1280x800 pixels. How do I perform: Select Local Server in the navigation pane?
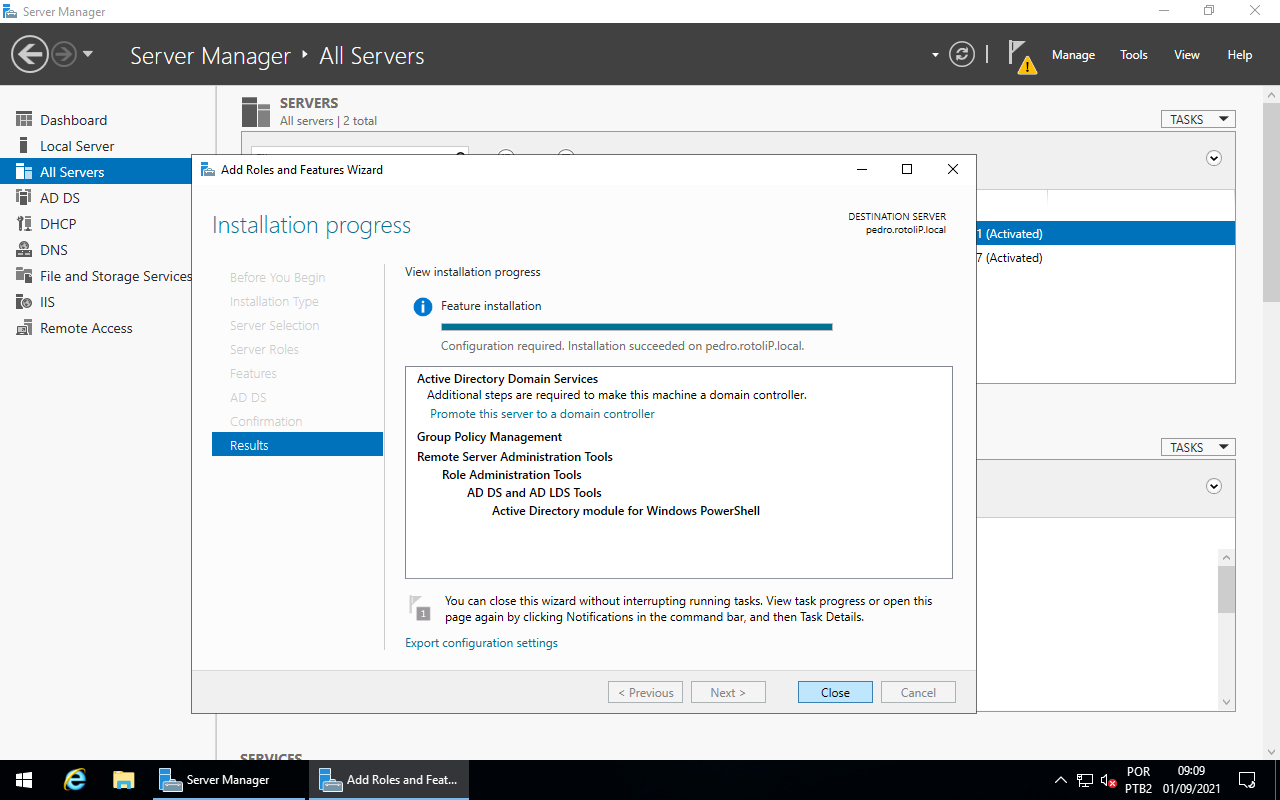pos(75,145)
